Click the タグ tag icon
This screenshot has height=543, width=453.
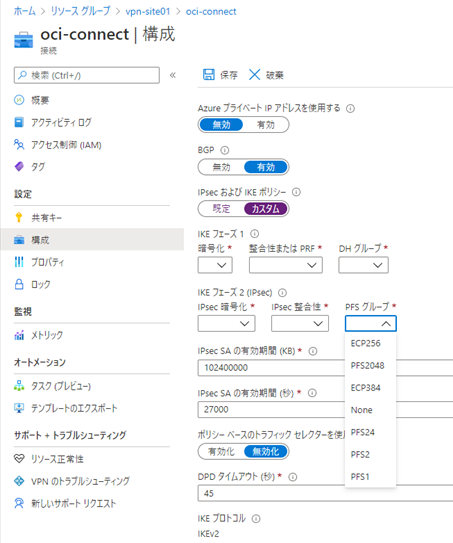pyautogui.click(x=19, y=167)
